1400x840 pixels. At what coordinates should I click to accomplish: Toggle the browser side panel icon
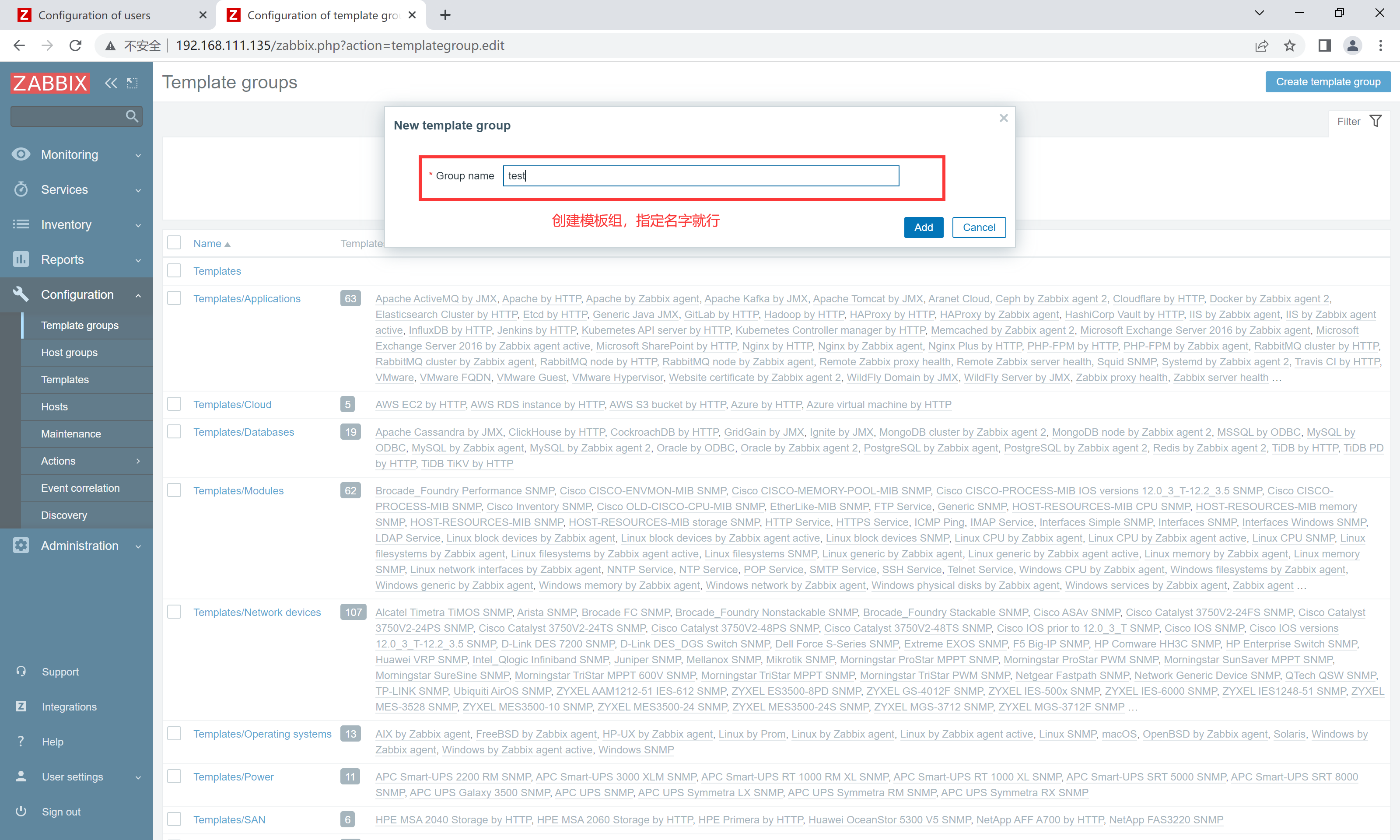click(1324, 45)
